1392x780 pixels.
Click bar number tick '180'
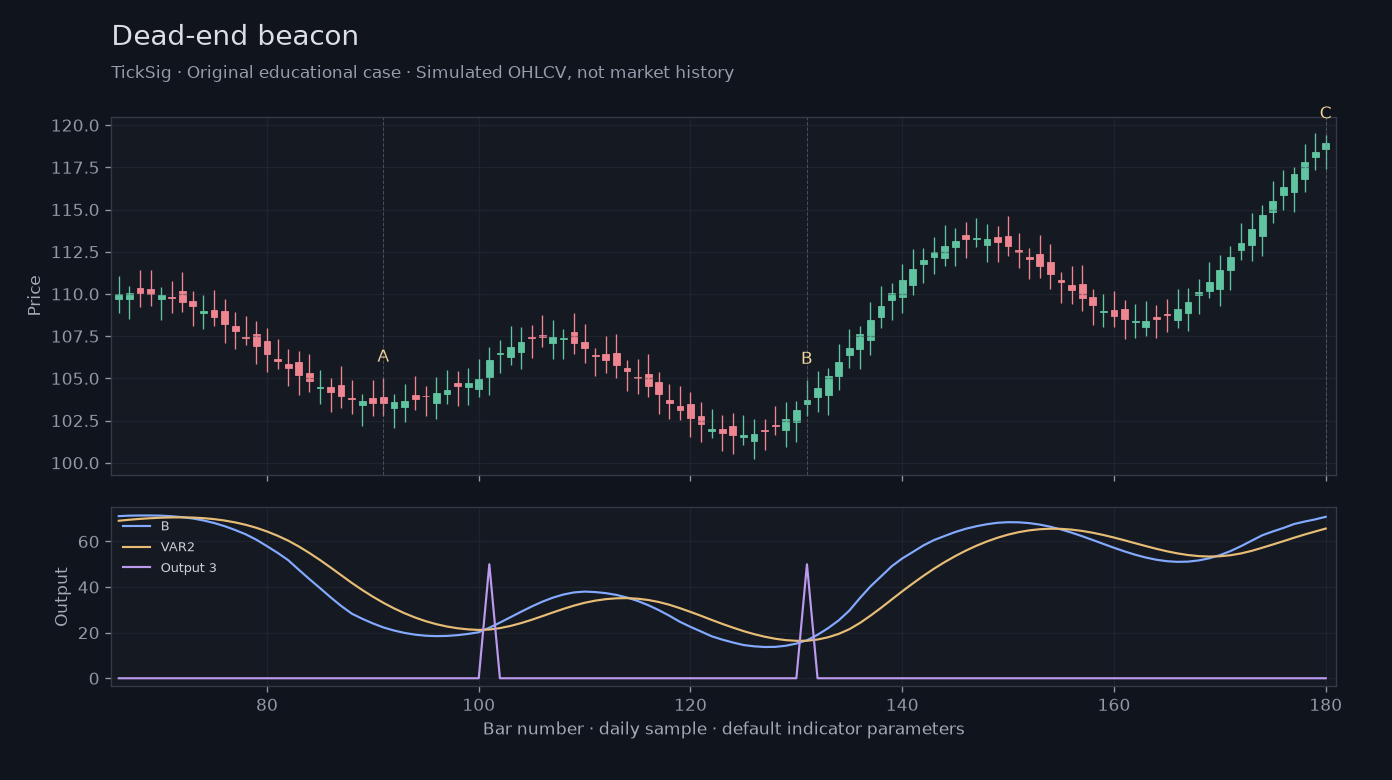[1326, 704]
